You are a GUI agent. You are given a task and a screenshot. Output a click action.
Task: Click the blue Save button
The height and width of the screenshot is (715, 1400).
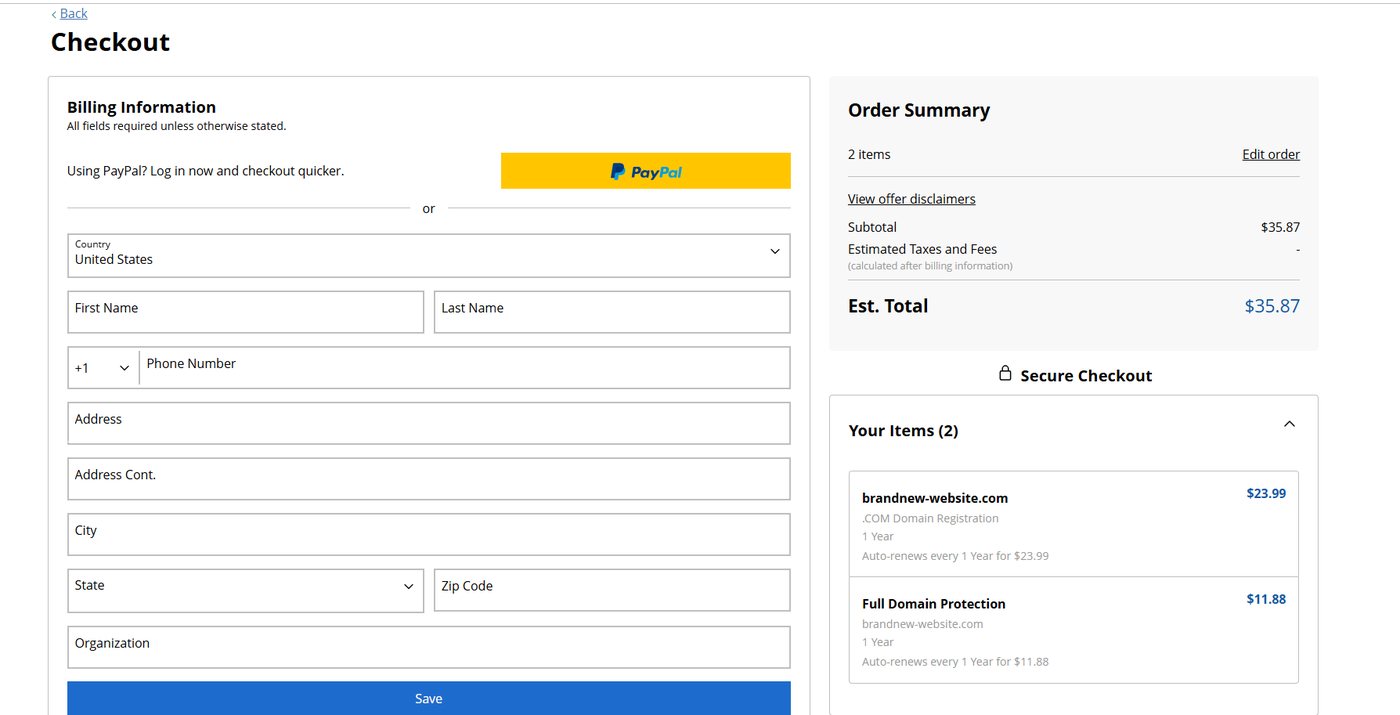coord(428,698)
